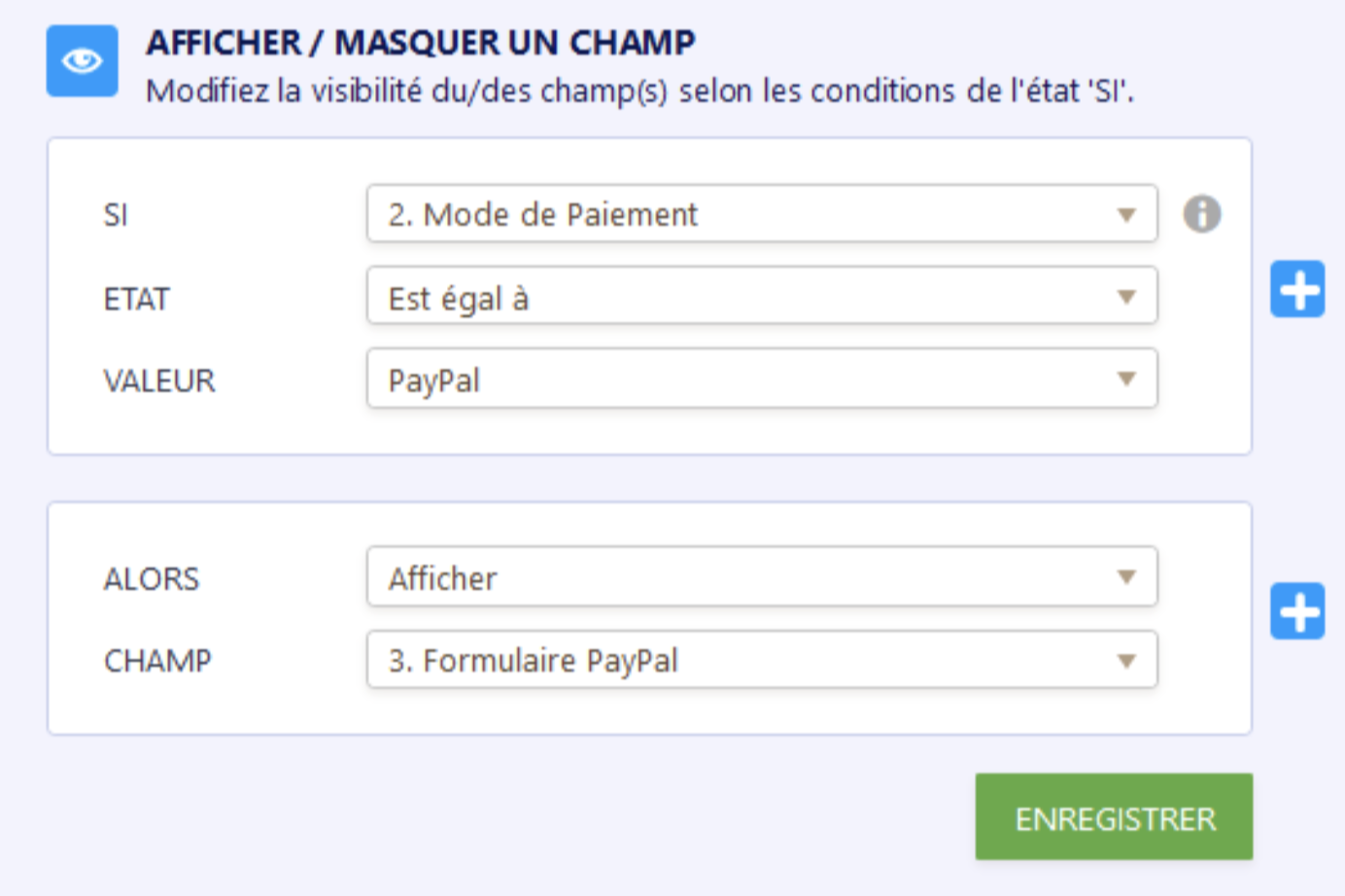1345x896 pixels.
Task: Click the CHAMP label
Action: coord(157,661)
